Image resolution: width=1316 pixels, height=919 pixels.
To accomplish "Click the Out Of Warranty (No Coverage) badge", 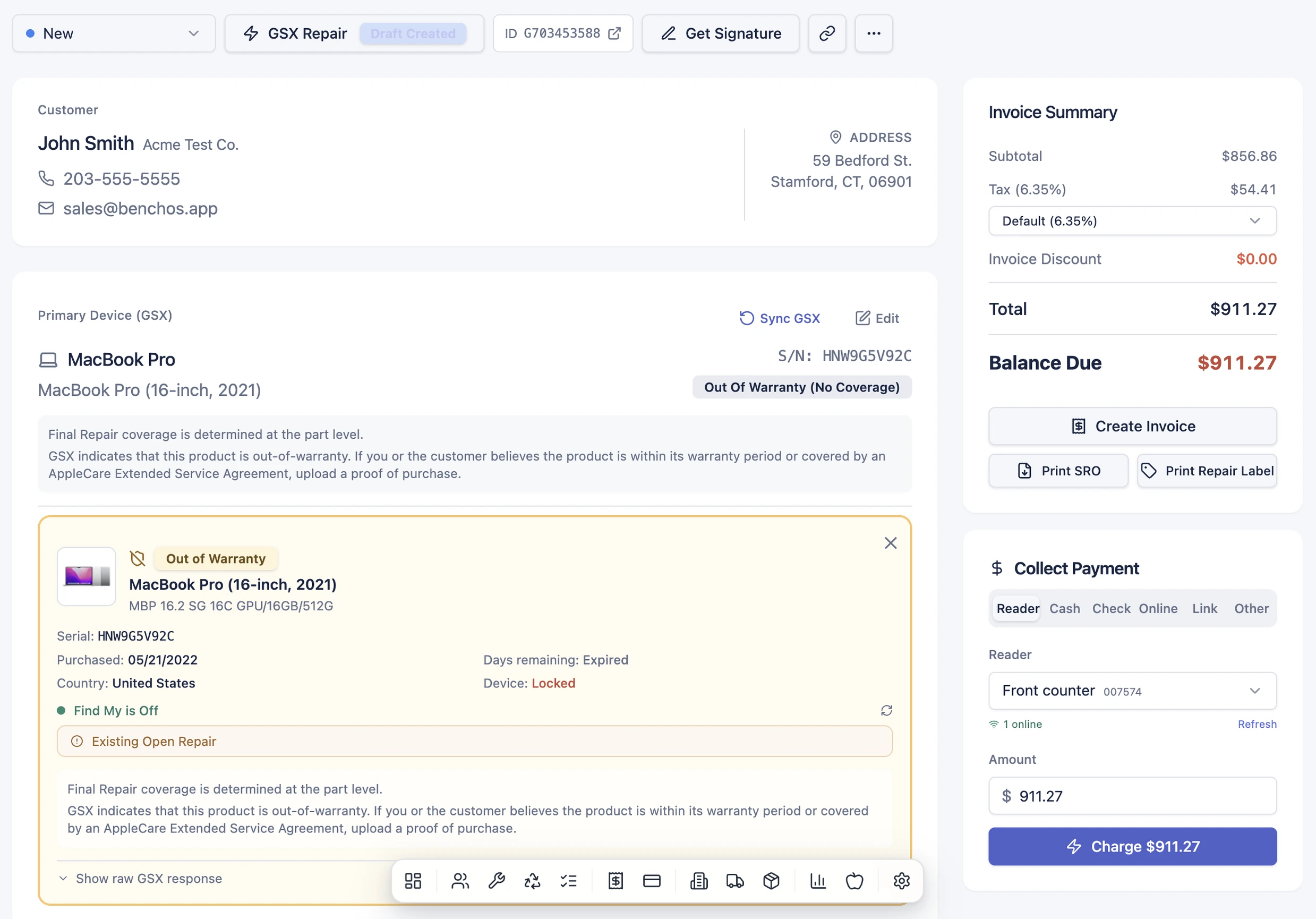I will click(x=801, y=387).
